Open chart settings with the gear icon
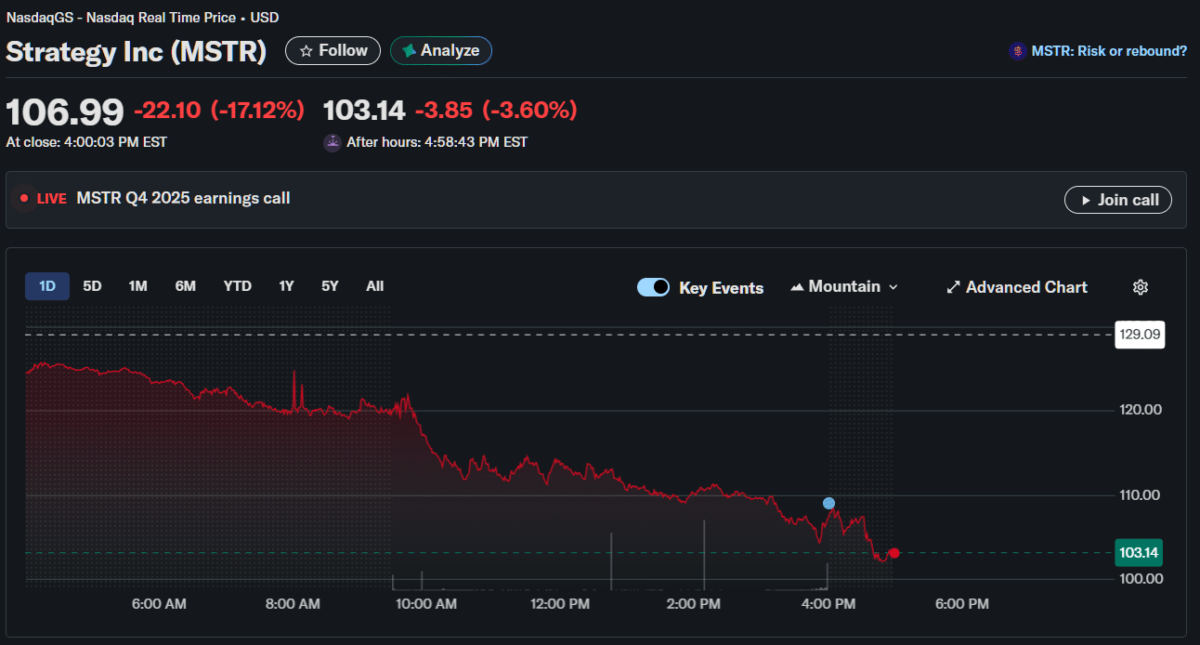The width and height of the screenshot is (1200, 645). pos(1140,287)
